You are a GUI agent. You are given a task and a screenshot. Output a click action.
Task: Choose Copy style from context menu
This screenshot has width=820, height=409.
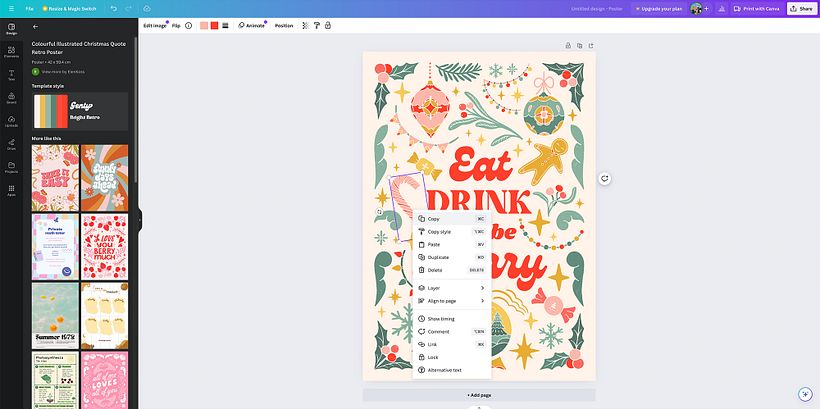[452, 232]
